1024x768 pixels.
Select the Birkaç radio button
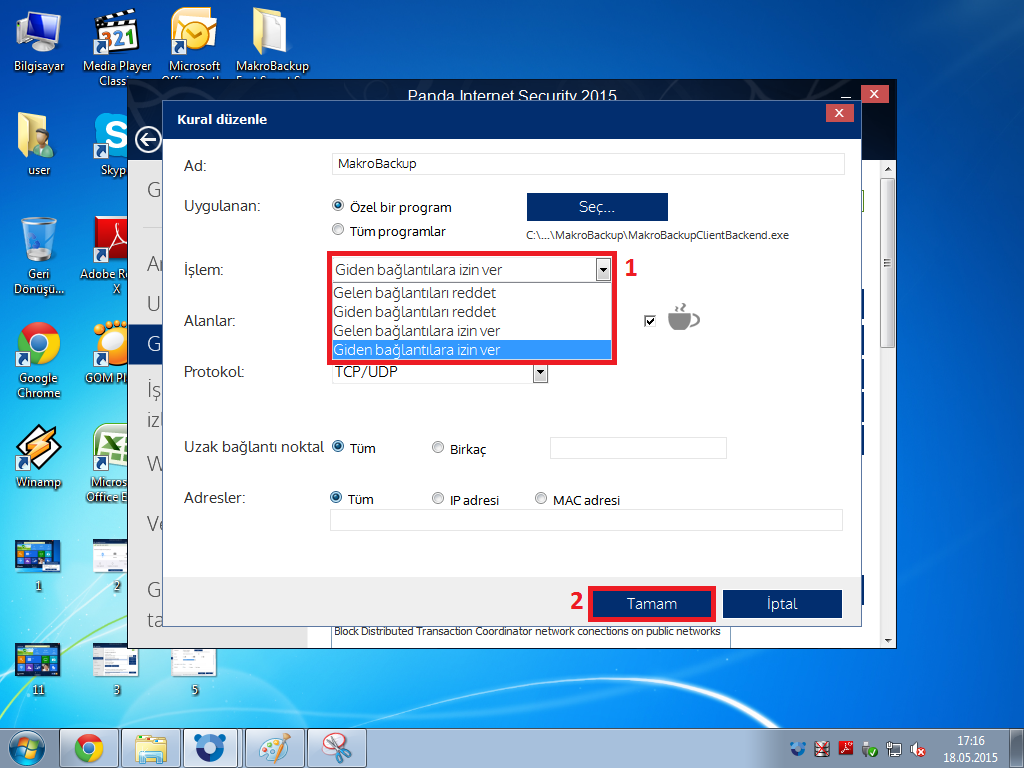[438, 447]
